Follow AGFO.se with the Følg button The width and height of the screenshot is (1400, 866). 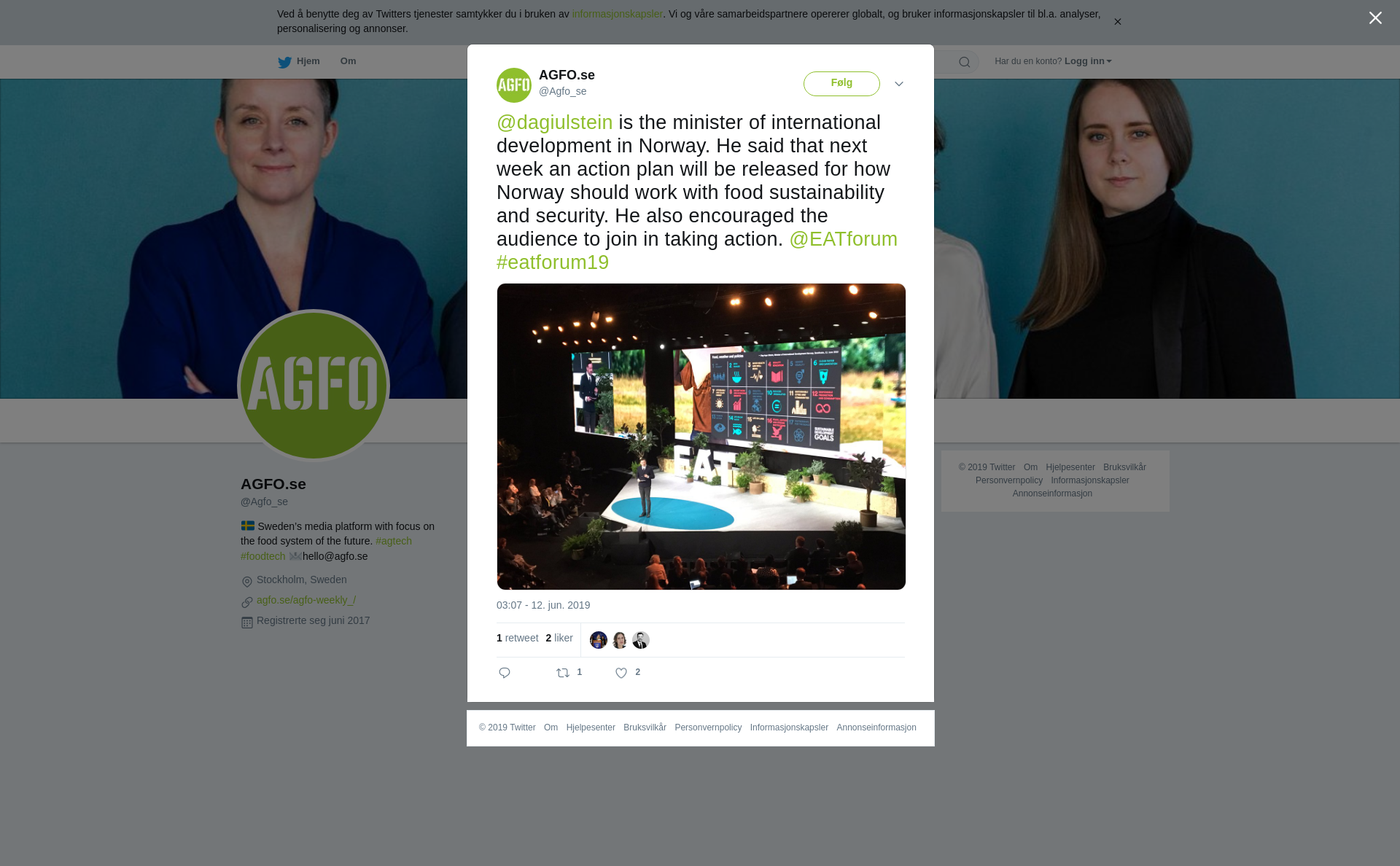(x=841, y=84)
